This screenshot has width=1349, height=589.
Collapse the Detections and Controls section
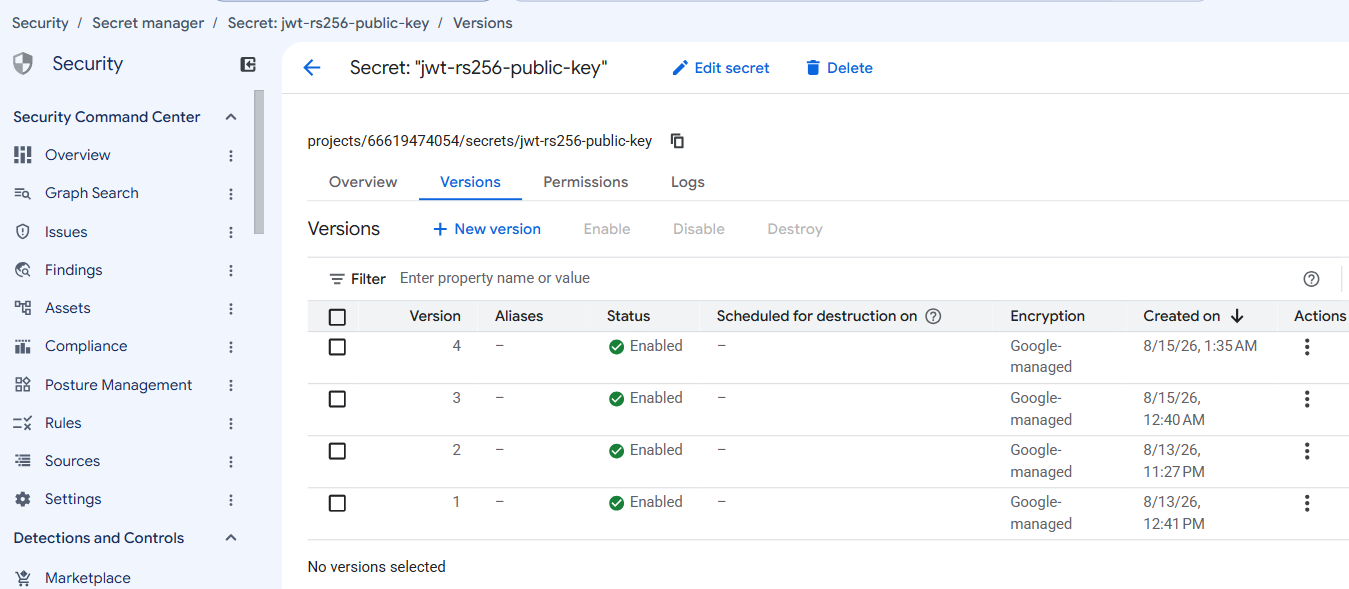[x=231, y=538]
